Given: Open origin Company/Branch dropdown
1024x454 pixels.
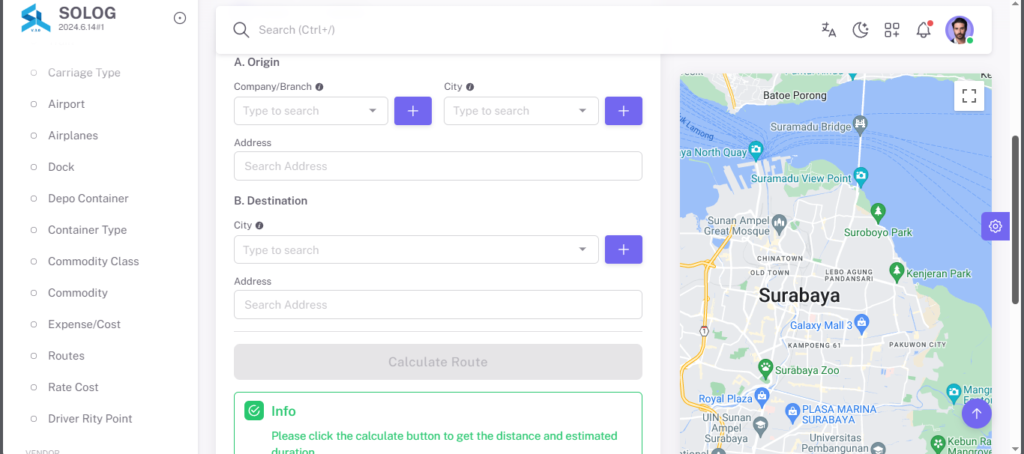Looking at the screenshot, I should coord(311,110).
